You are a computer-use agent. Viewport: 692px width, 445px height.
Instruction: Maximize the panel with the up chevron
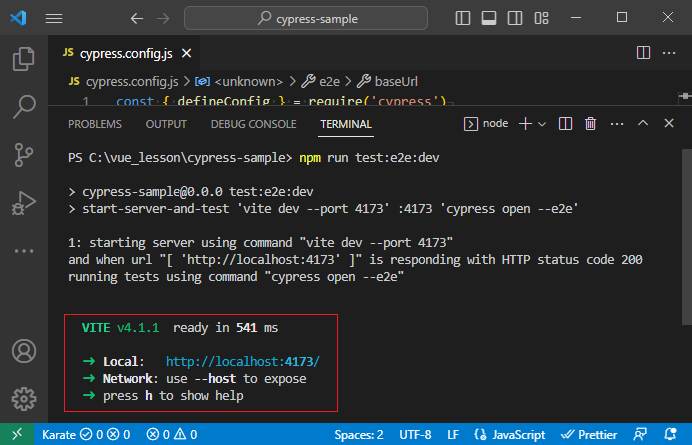coord(643,123)
